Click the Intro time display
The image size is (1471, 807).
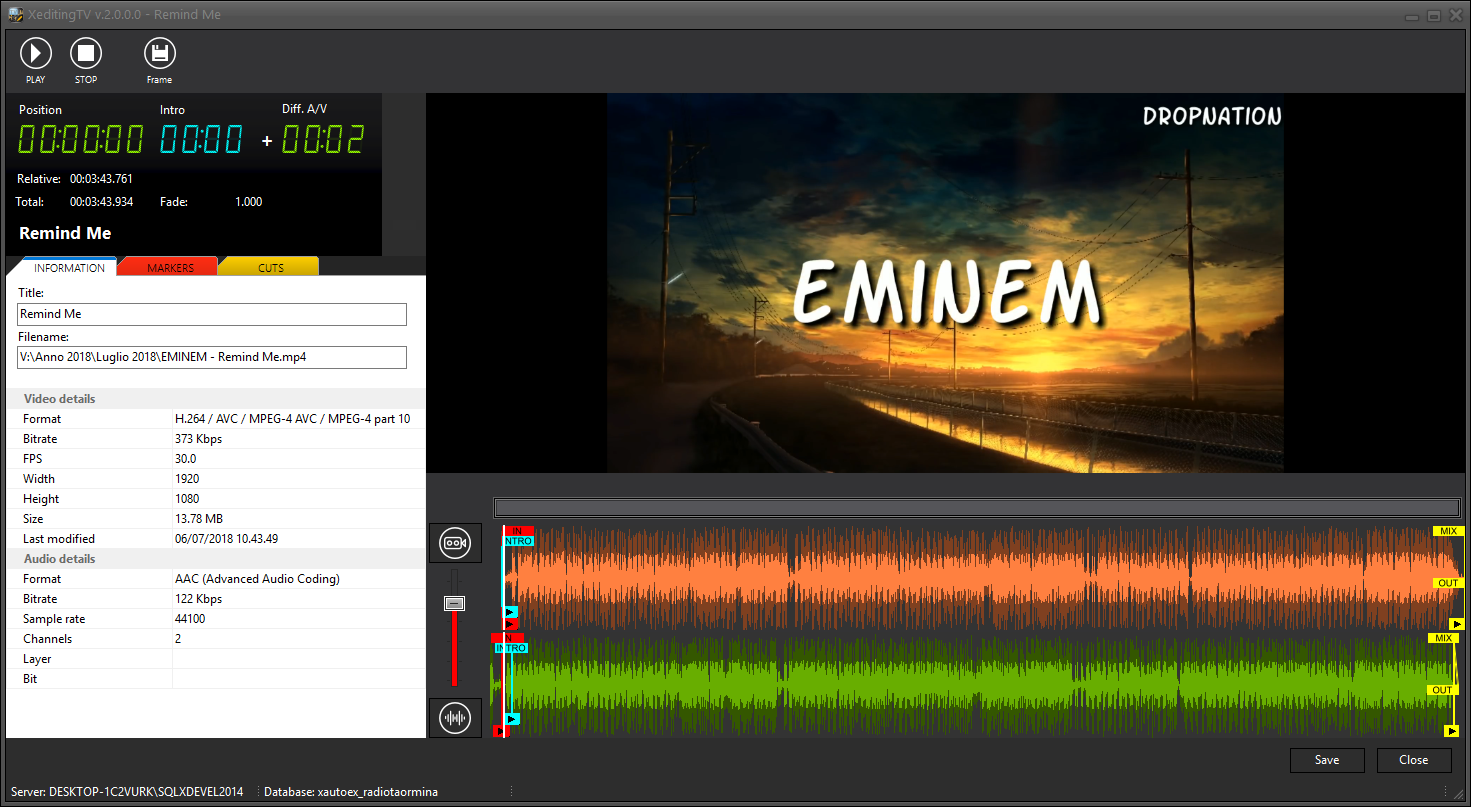tap(201, 139)
